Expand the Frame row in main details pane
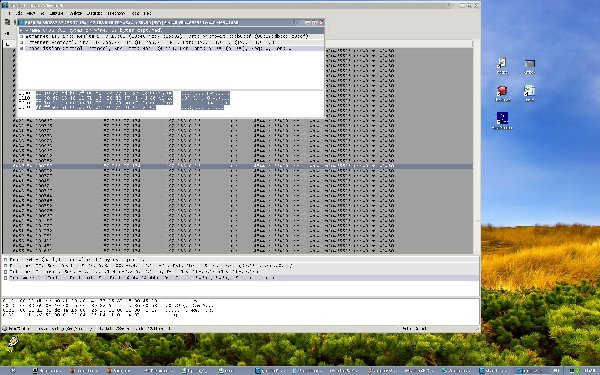Image resolution: width=600 pixels, height=375 pixels. [x=5, y=259]
